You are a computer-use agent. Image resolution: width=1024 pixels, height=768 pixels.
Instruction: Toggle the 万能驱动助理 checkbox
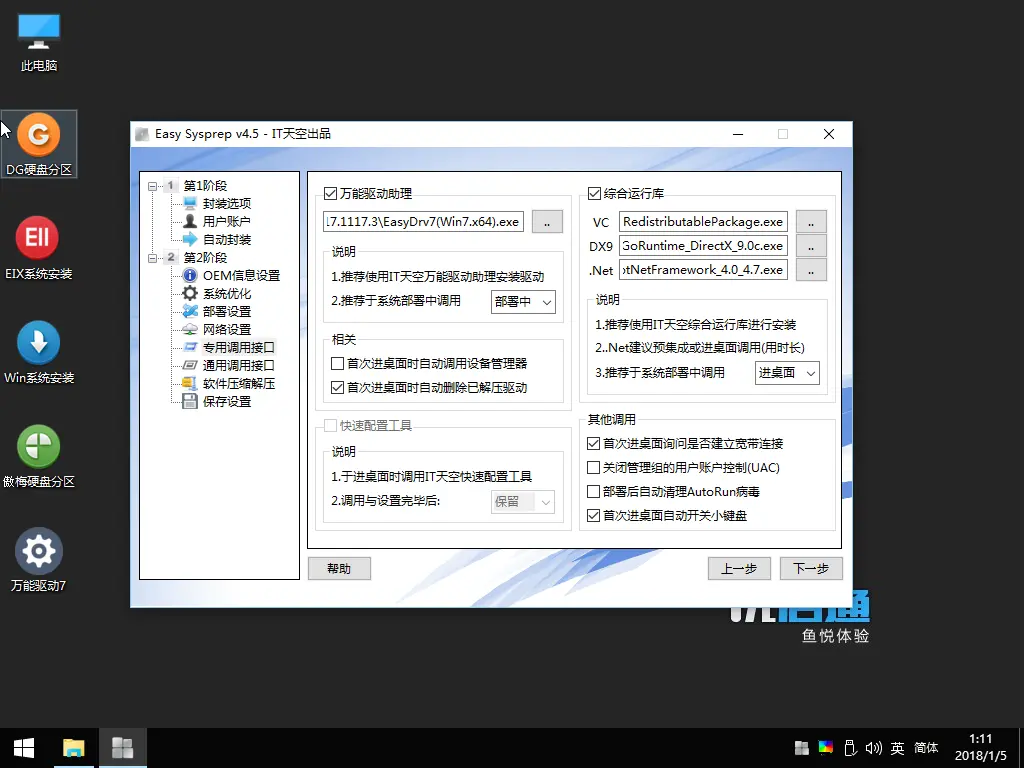(x=330, y=193)
